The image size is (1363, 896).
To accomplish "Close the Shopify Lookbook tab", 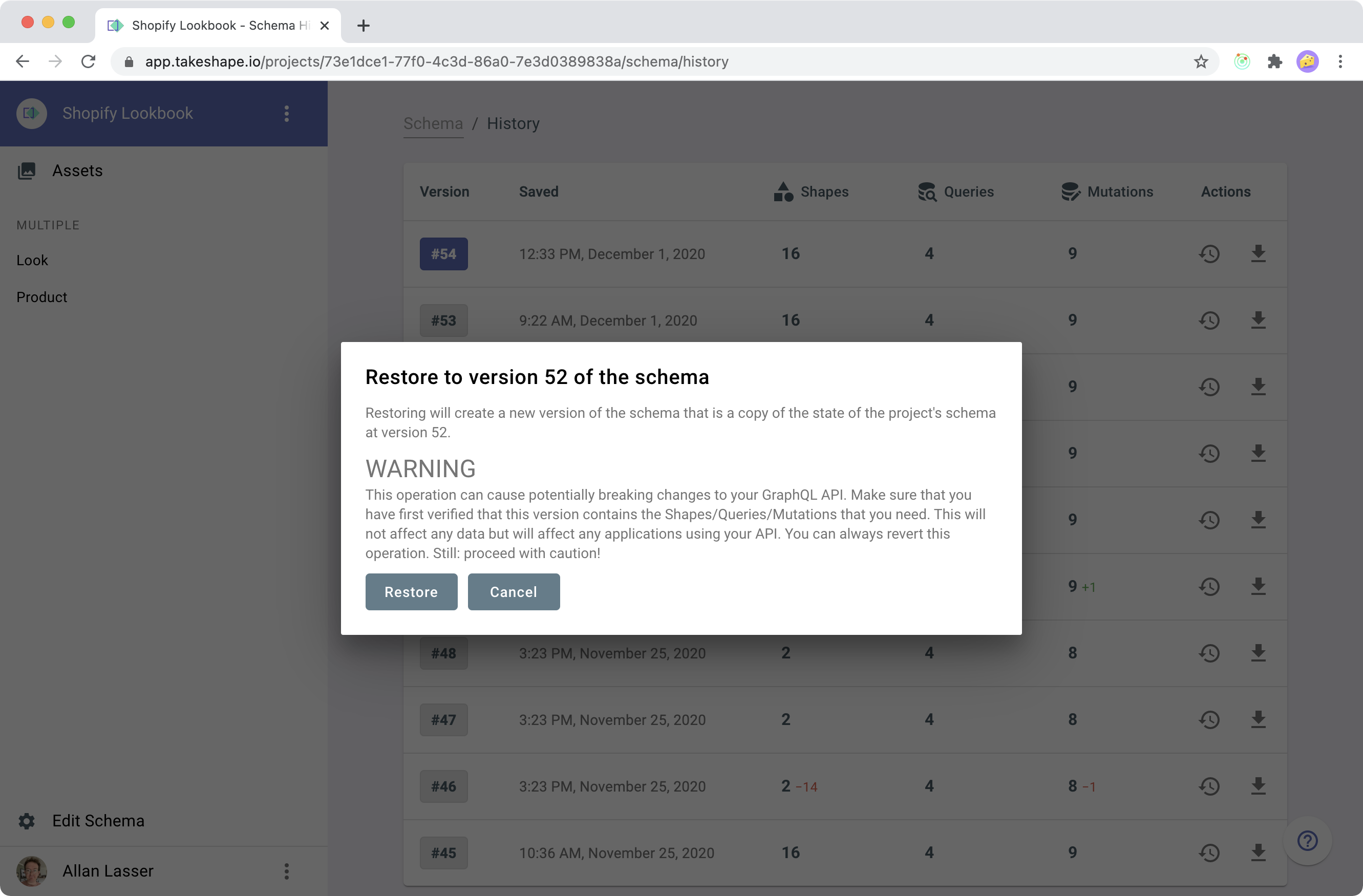I will 324,25.
